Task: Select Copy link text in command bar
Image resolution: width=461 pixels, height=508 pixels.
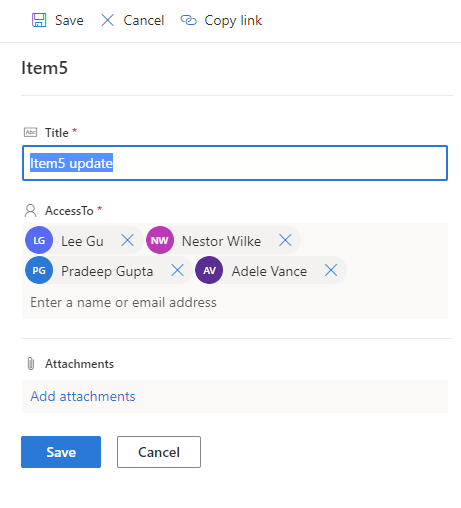Action: [x=233, y=20]
